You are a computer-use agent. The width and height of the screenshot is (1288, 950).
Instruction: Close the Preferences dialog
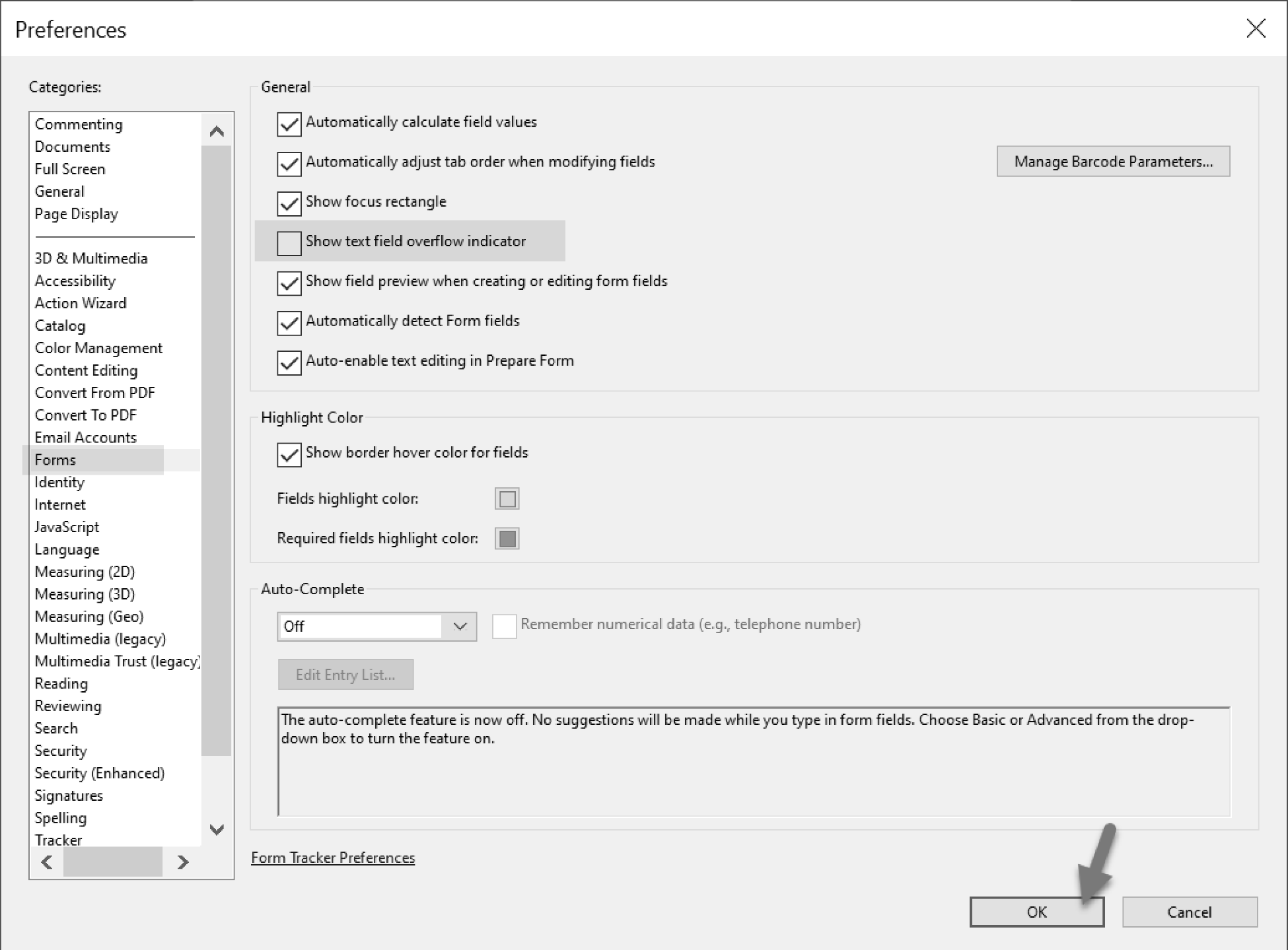click(1255, 28)
